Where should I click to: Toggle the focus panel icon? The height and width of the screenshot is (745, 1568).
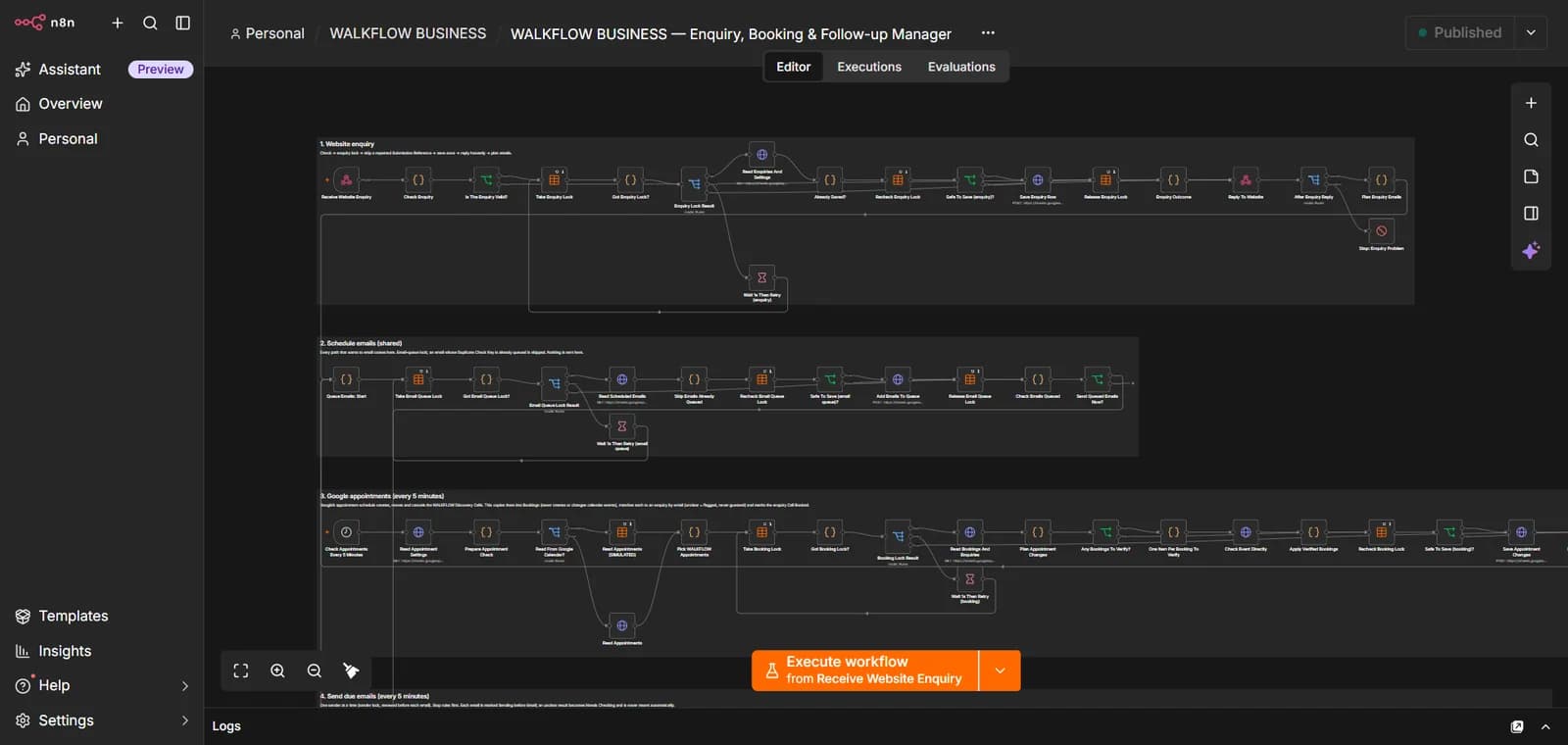pos(1531,214)
